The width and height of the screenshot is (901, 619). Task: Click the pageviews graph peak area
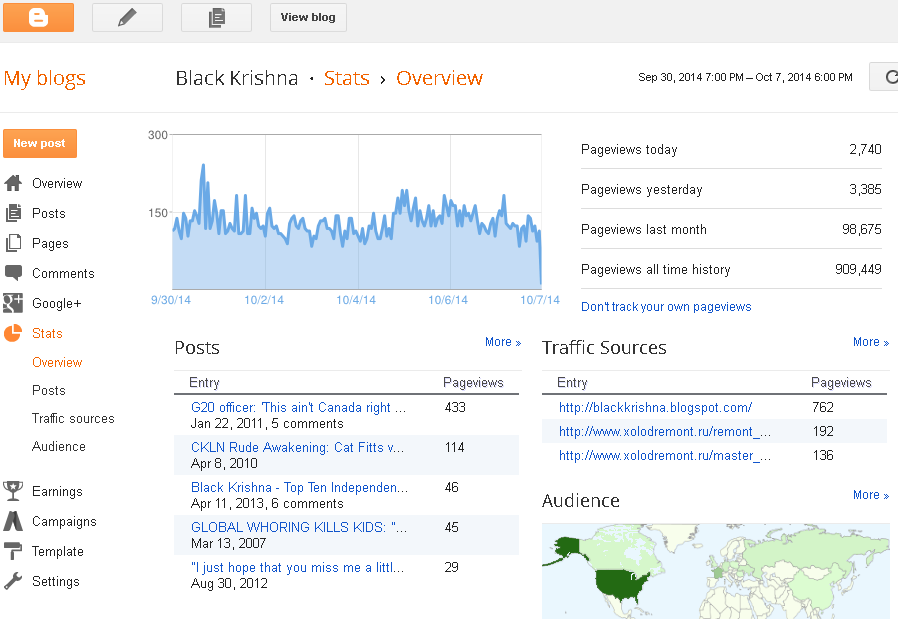coord(203,167)
